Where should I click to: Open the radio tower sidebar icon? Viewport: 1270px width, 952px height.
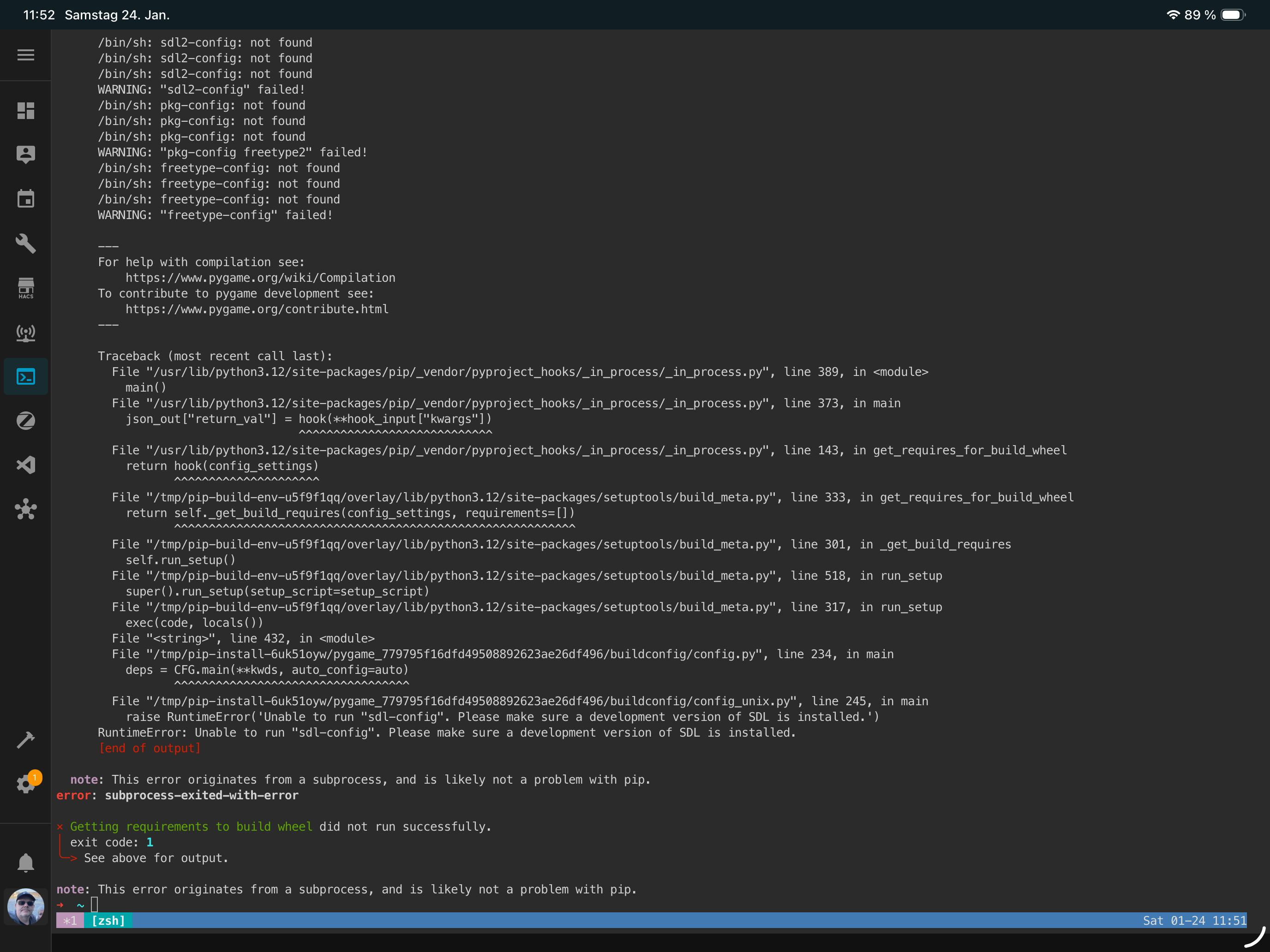pos(25,333)
